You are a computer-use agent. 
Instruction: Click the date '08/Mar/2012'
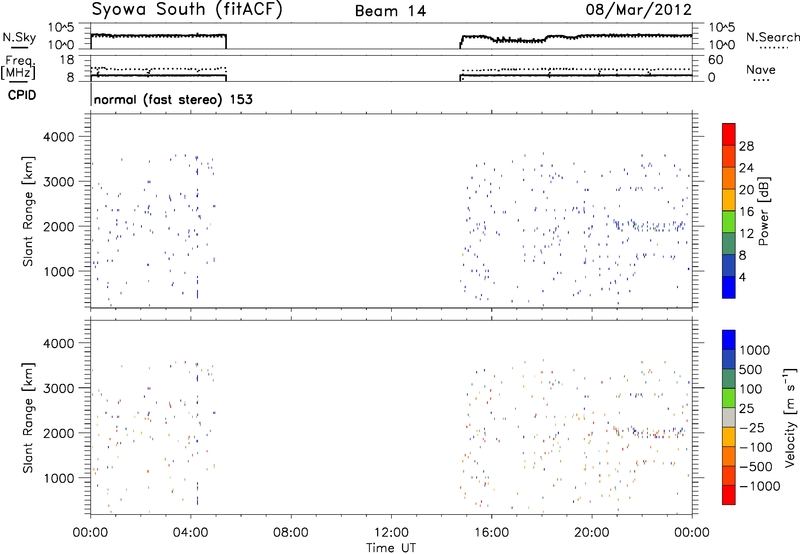tap(638, 10)
